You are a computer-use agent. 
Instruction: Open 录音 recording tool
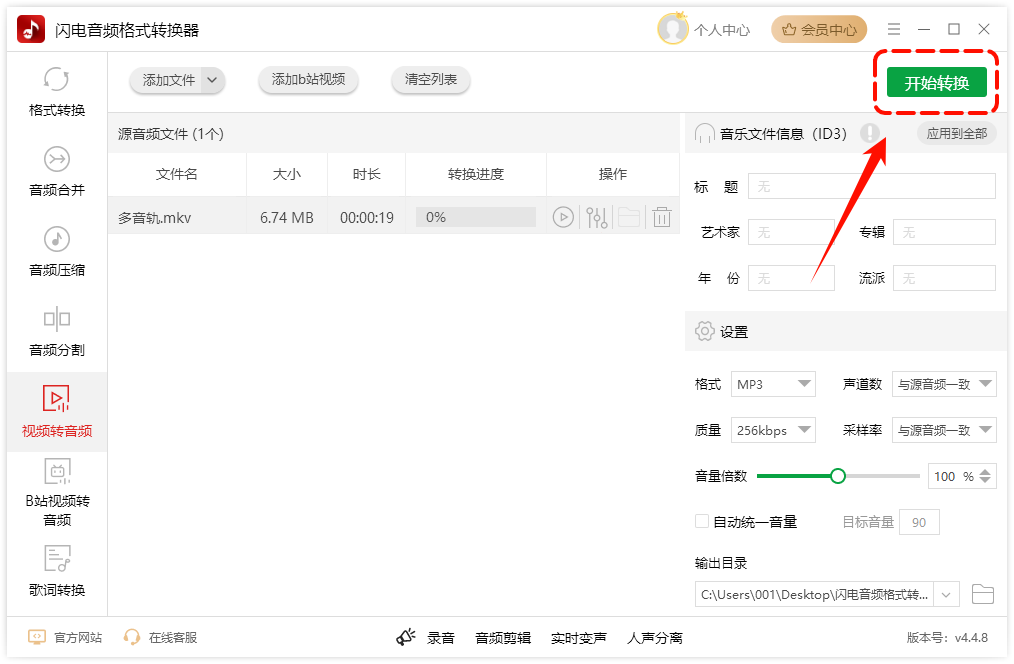[x=440, y=638]
